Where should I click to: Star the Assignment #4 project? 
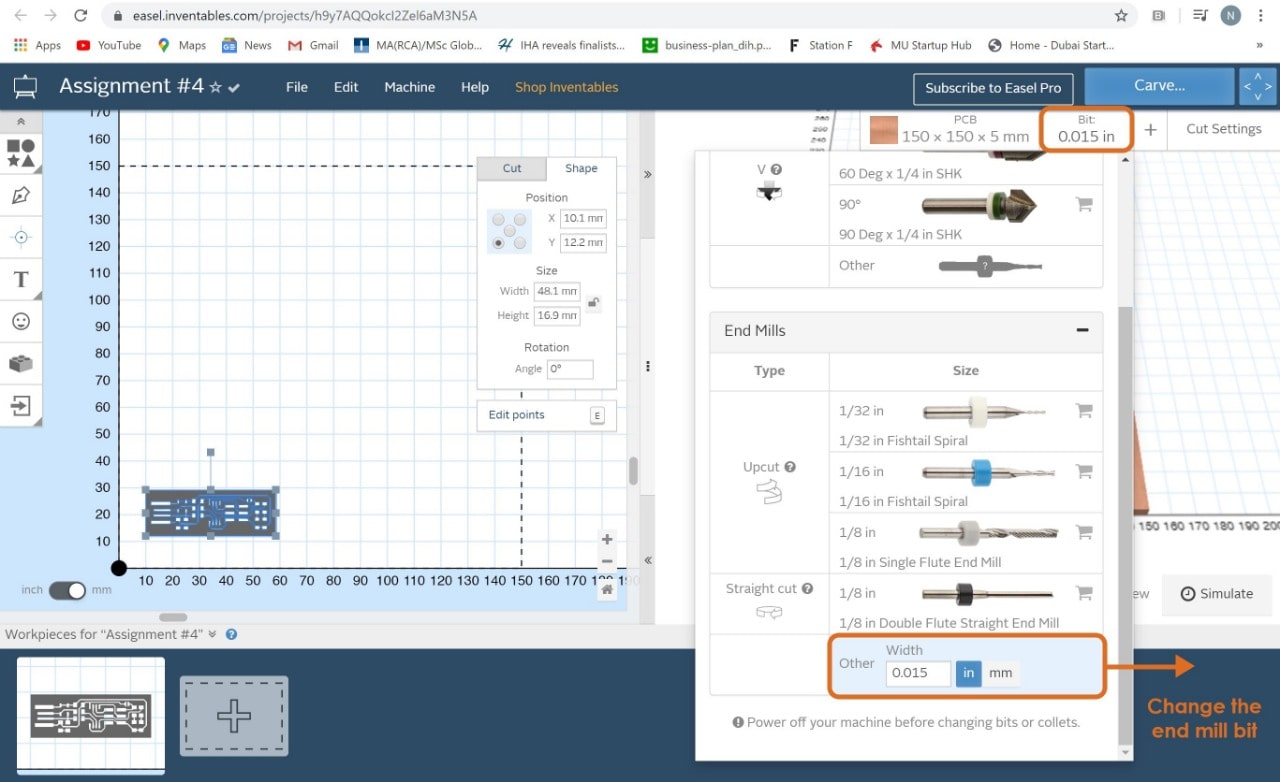point(215,88)
